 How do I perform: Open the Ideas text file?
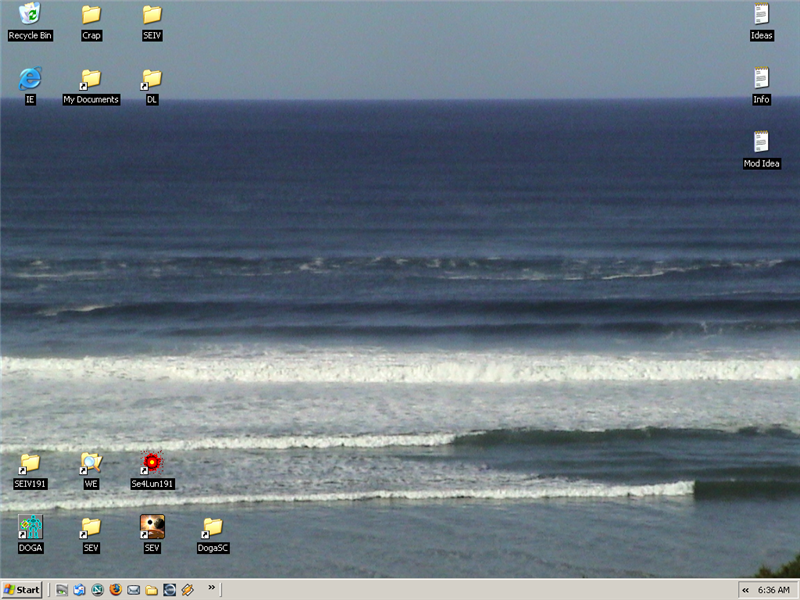point(761,15)
